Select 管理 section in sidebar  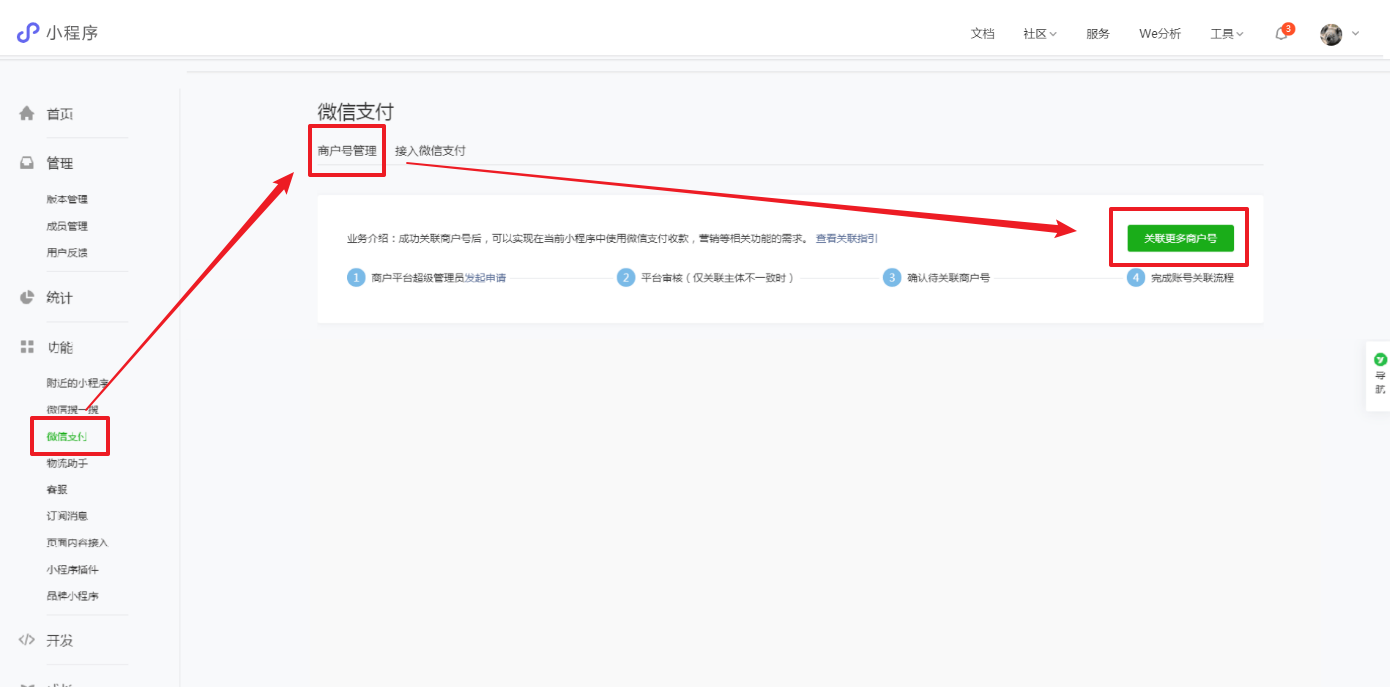60,164
